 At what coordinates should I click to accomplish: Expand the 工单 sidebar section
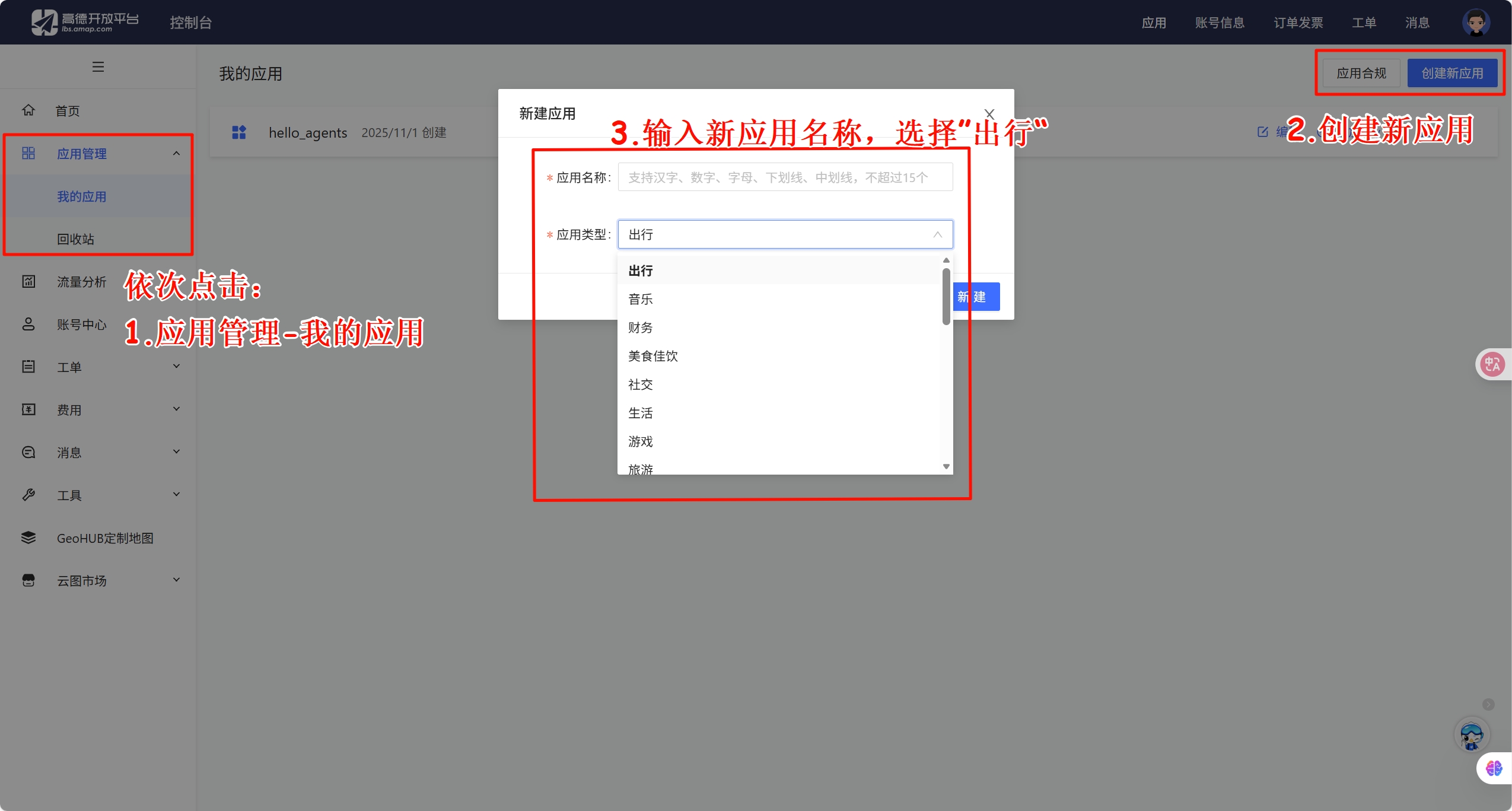pos(176,366)
